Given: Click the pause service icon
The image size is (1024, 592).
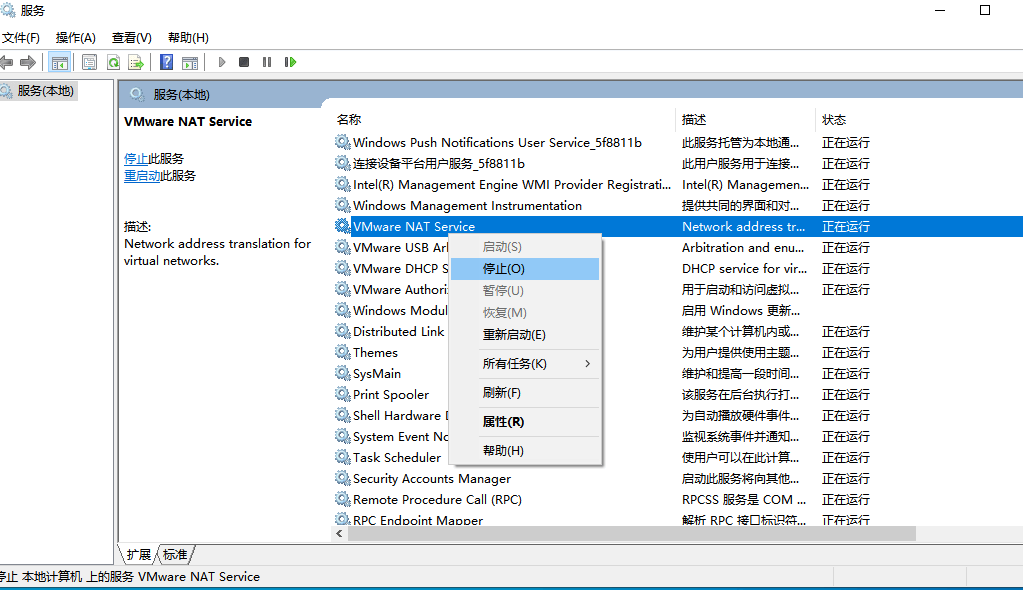Looking at the screenshot, I should pyautogui.click(x=266, y=62).
